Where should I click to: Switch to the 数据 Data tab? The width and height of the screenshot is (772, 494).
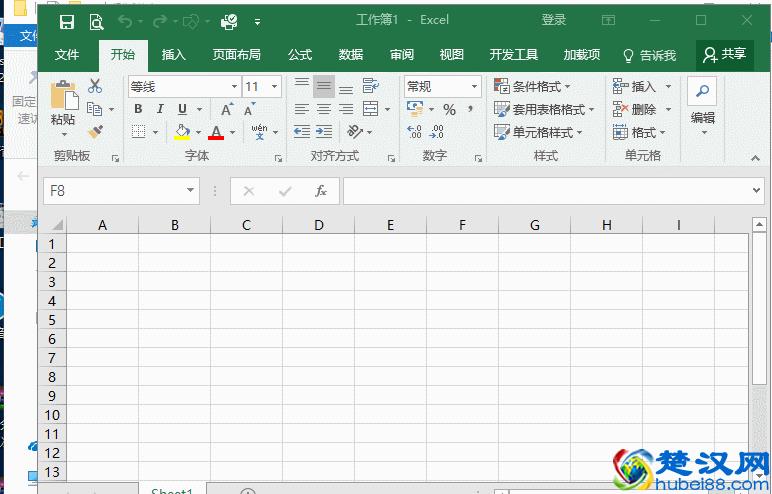point(351,55)
